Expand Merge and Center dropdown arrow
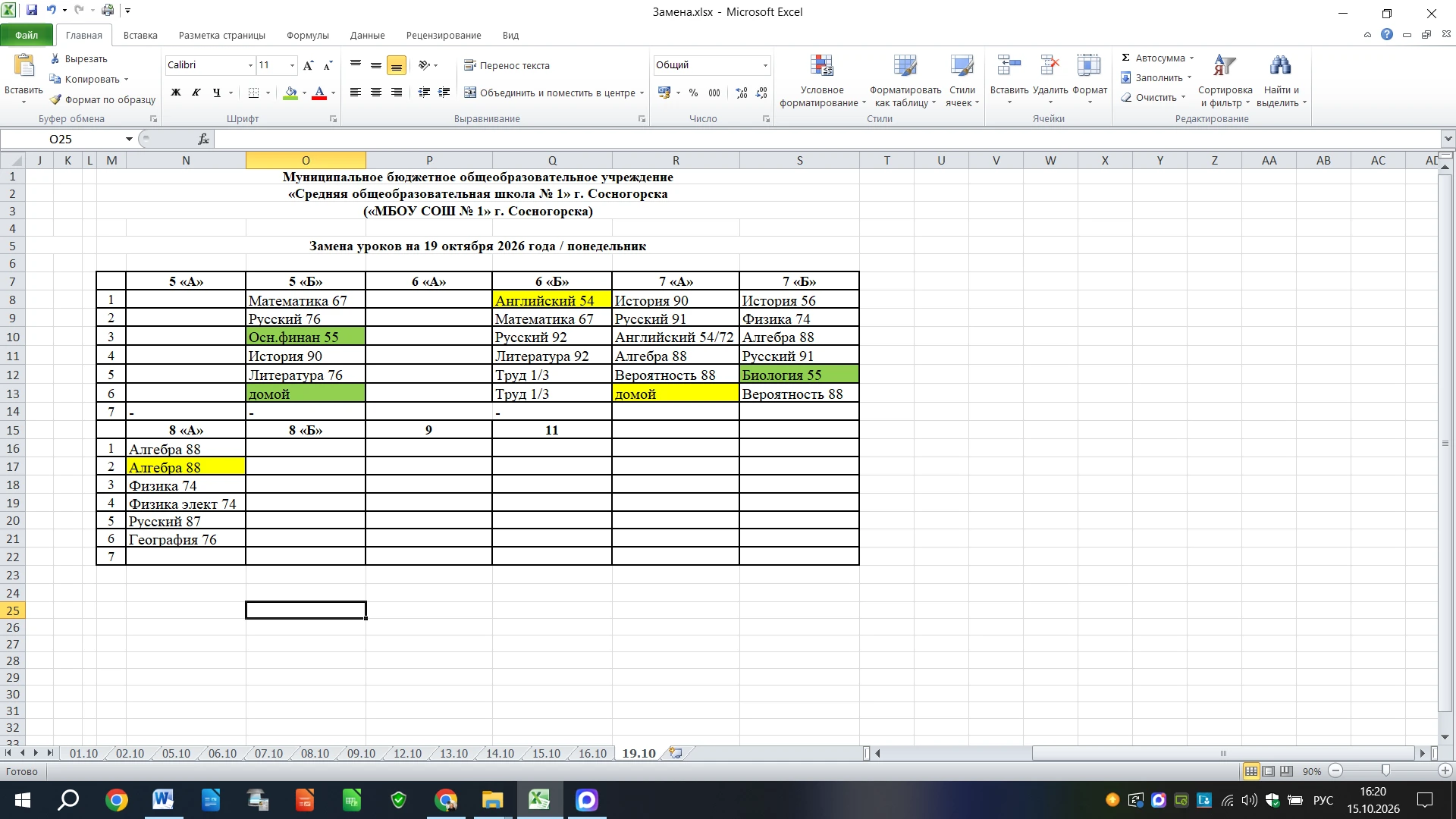Screen dimensions: 1456x819 [x=642, y=93]
